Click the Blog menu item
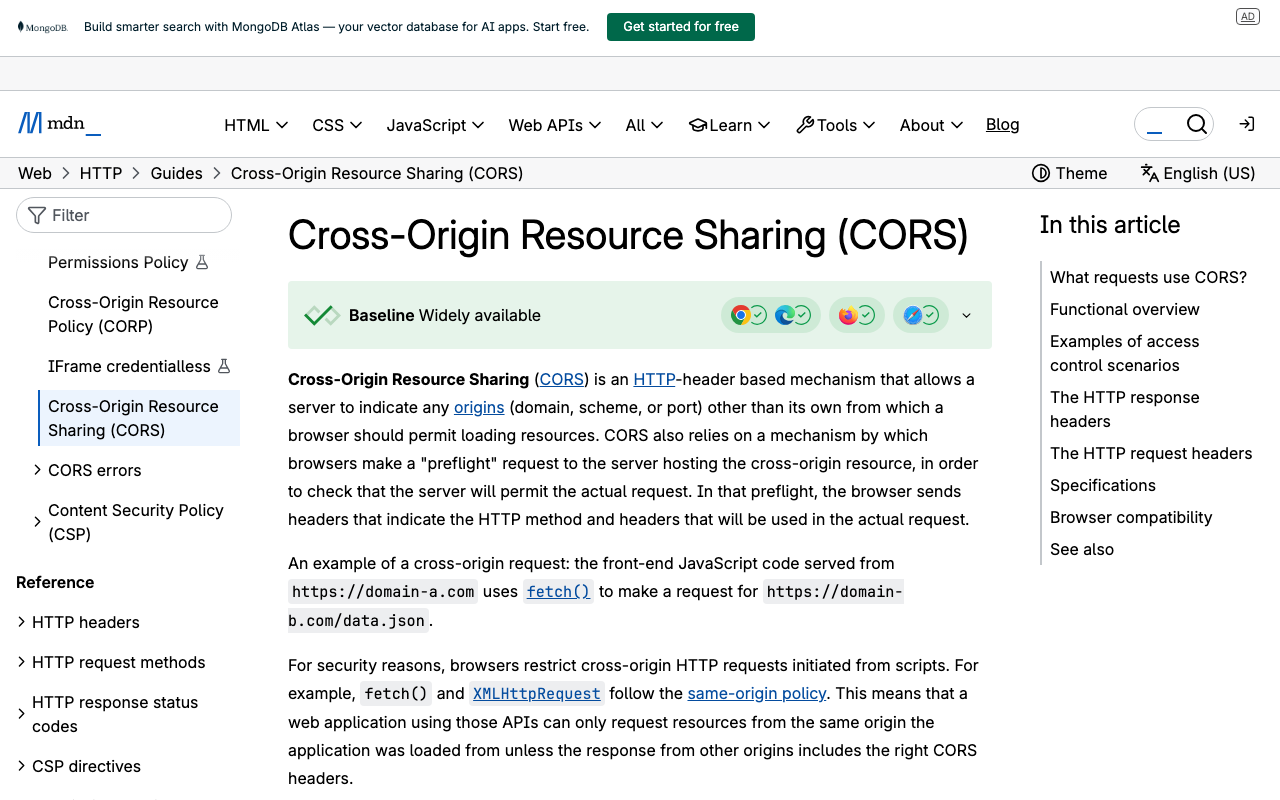The image size is (1280, 800). tap(1002, 124)
